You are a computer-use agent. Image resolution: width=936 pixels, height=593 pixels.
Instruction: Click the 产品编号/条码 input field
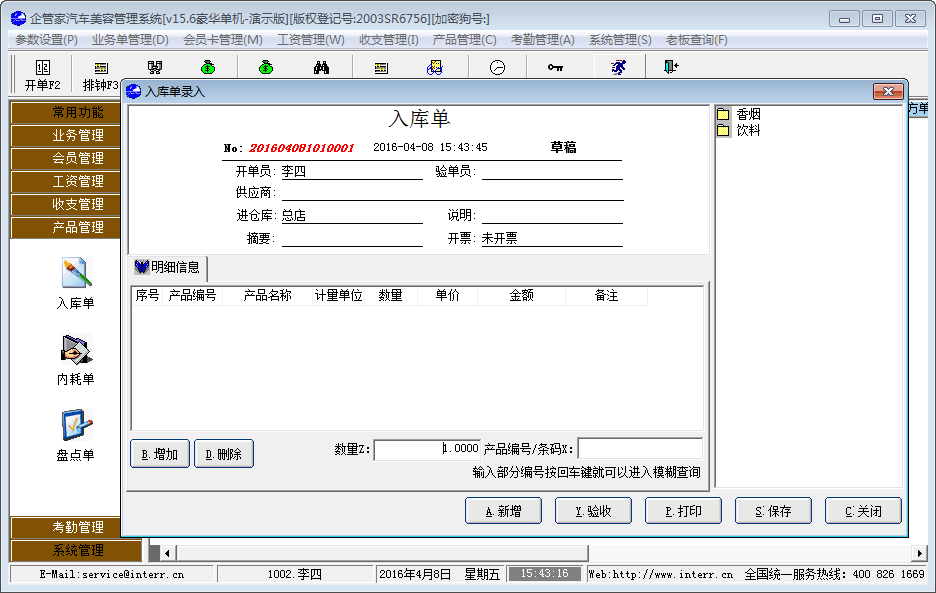[640, 449]
